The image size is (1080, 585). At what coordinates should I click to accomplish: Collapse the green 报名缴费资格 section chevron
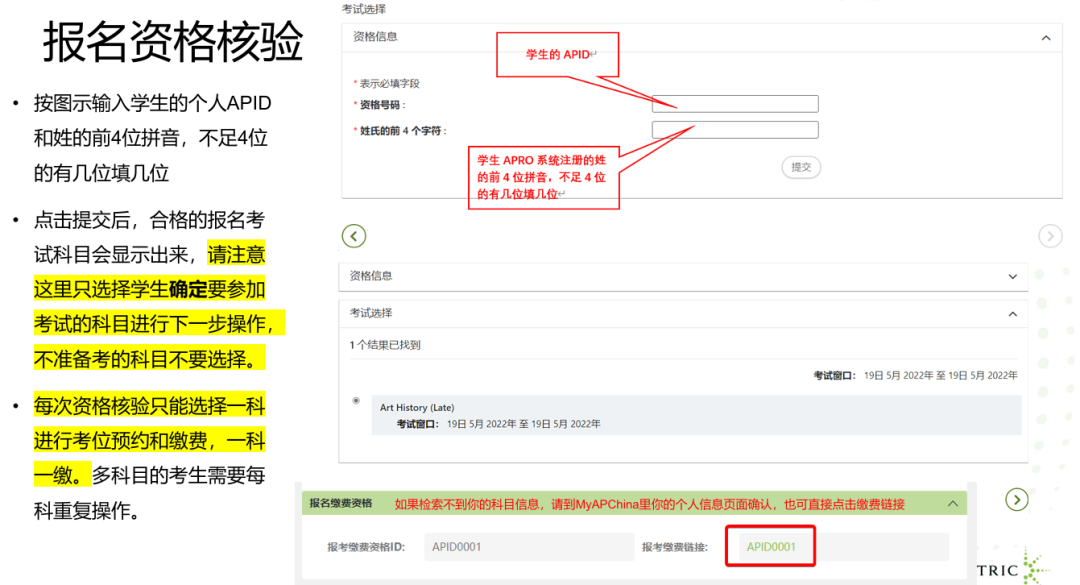click(952, 504)
